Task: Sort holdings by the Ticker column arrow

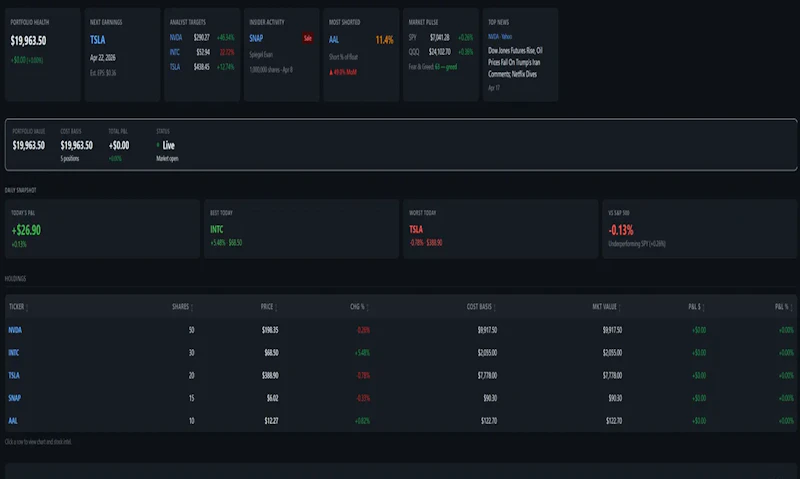Action: click(x=27, y=307)
